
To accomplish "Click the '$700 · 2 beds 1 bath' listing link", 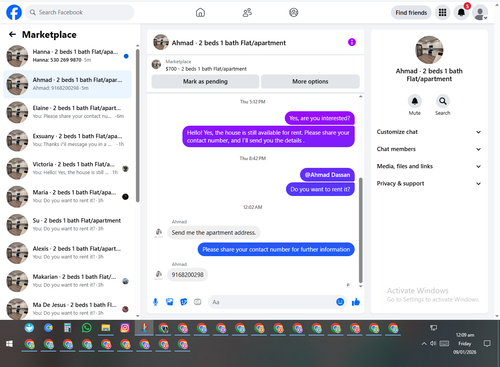I will tap(206, 69).
